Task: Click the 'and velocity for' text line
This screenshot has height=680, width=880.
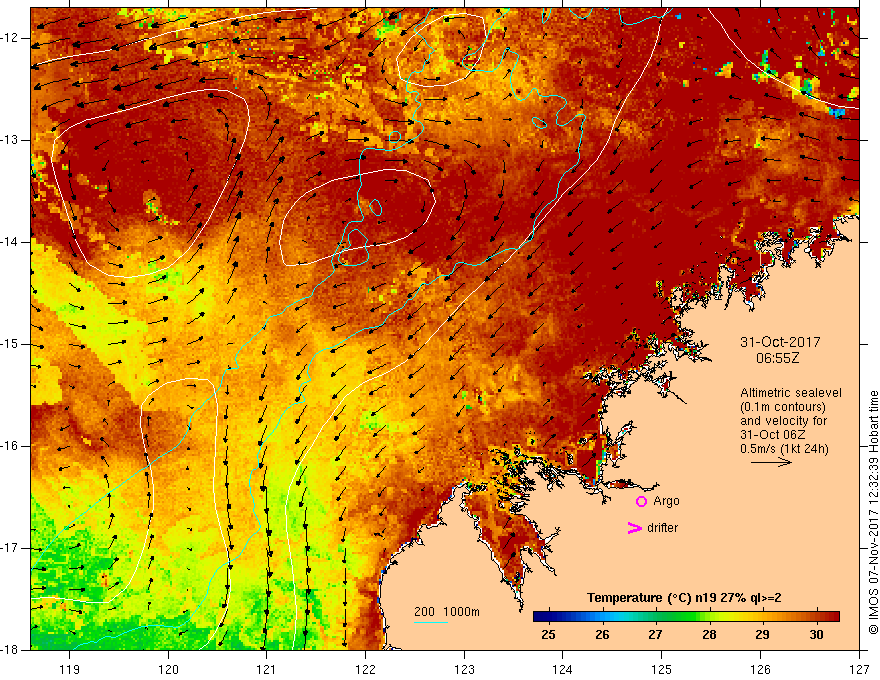Action: 783,421
